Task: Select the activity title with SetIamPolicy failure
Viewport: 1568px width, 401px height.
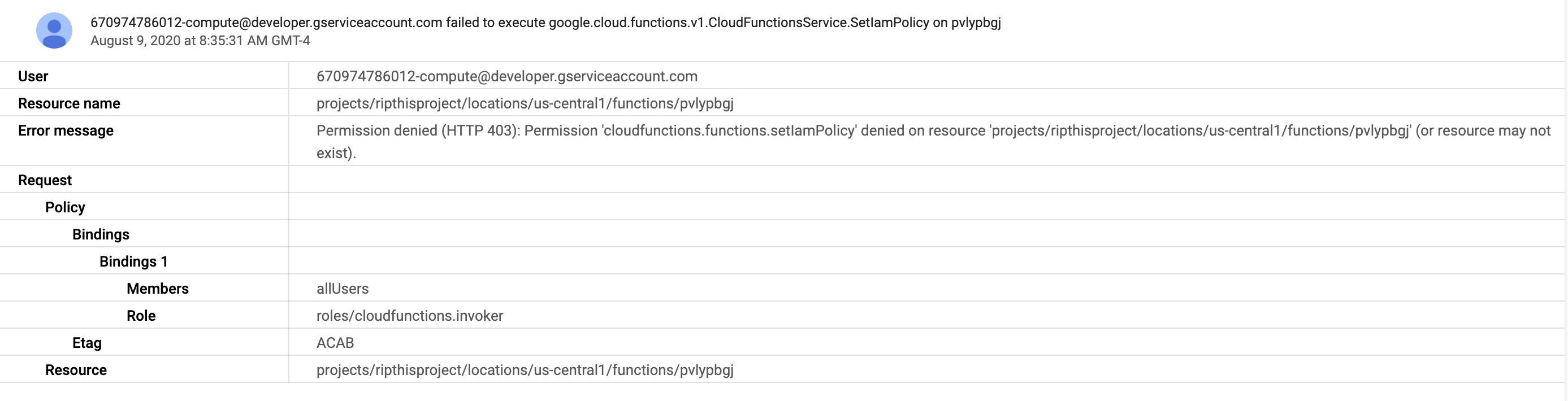Action: (545, 23)
